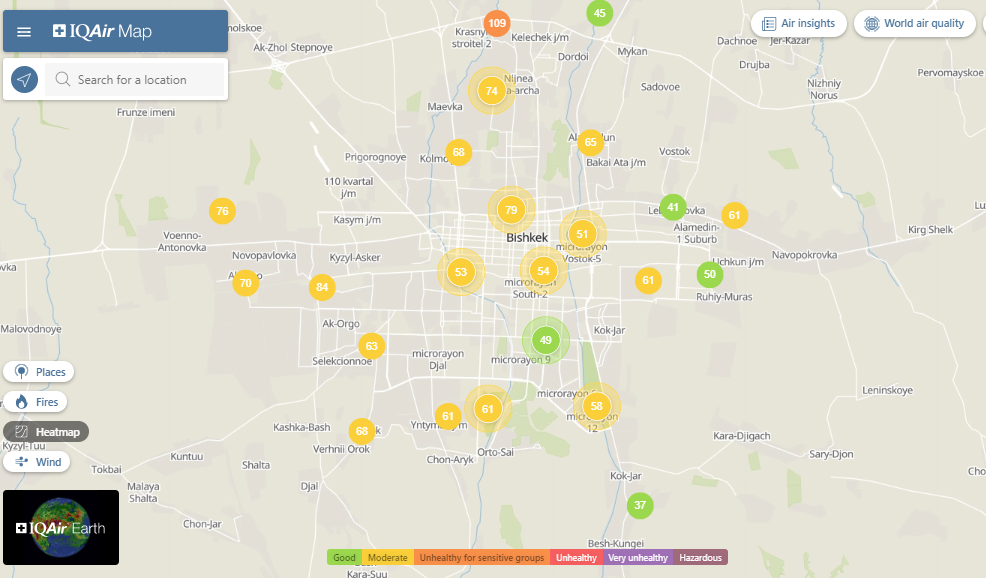Open Air insights
The image size is (986, 578).
pyautogui.click(x=799, y=24)
